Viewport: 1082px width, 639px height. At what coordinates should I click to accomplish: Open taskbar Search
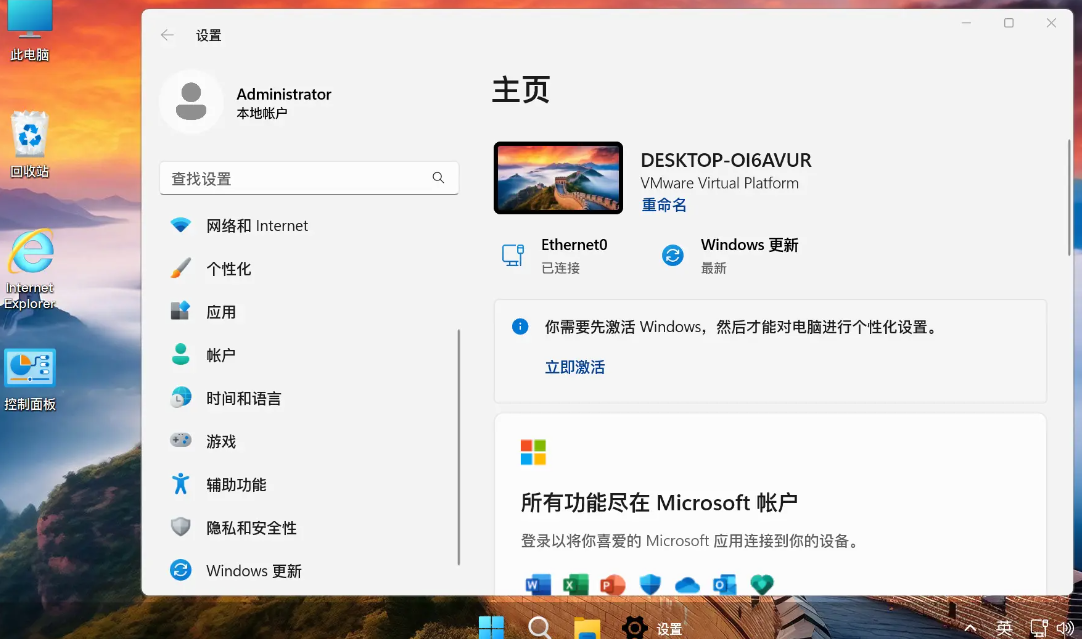click(x=539, y=627)
